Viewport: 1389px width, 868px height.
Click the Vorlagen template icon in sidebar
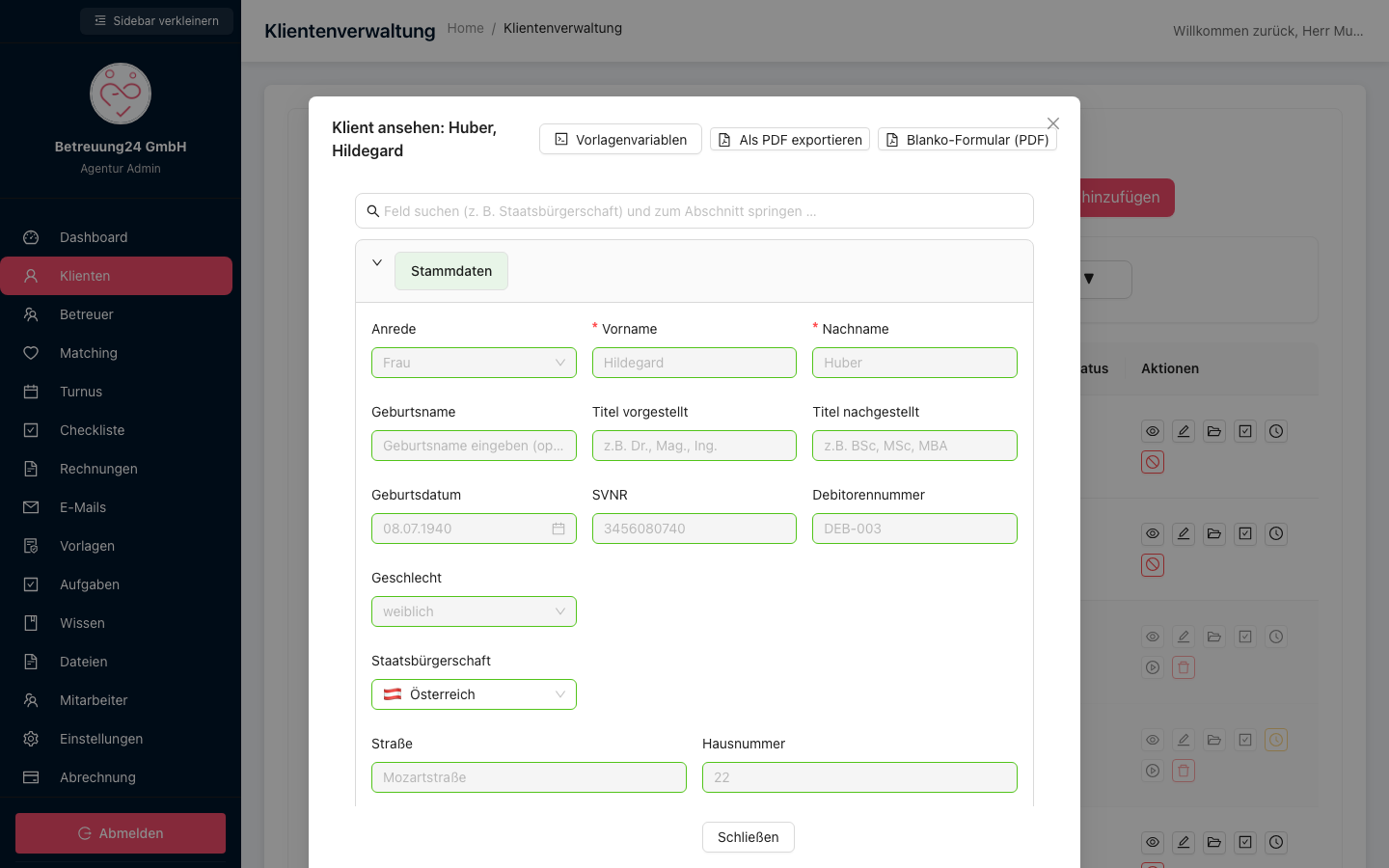(x=31, y=546)
